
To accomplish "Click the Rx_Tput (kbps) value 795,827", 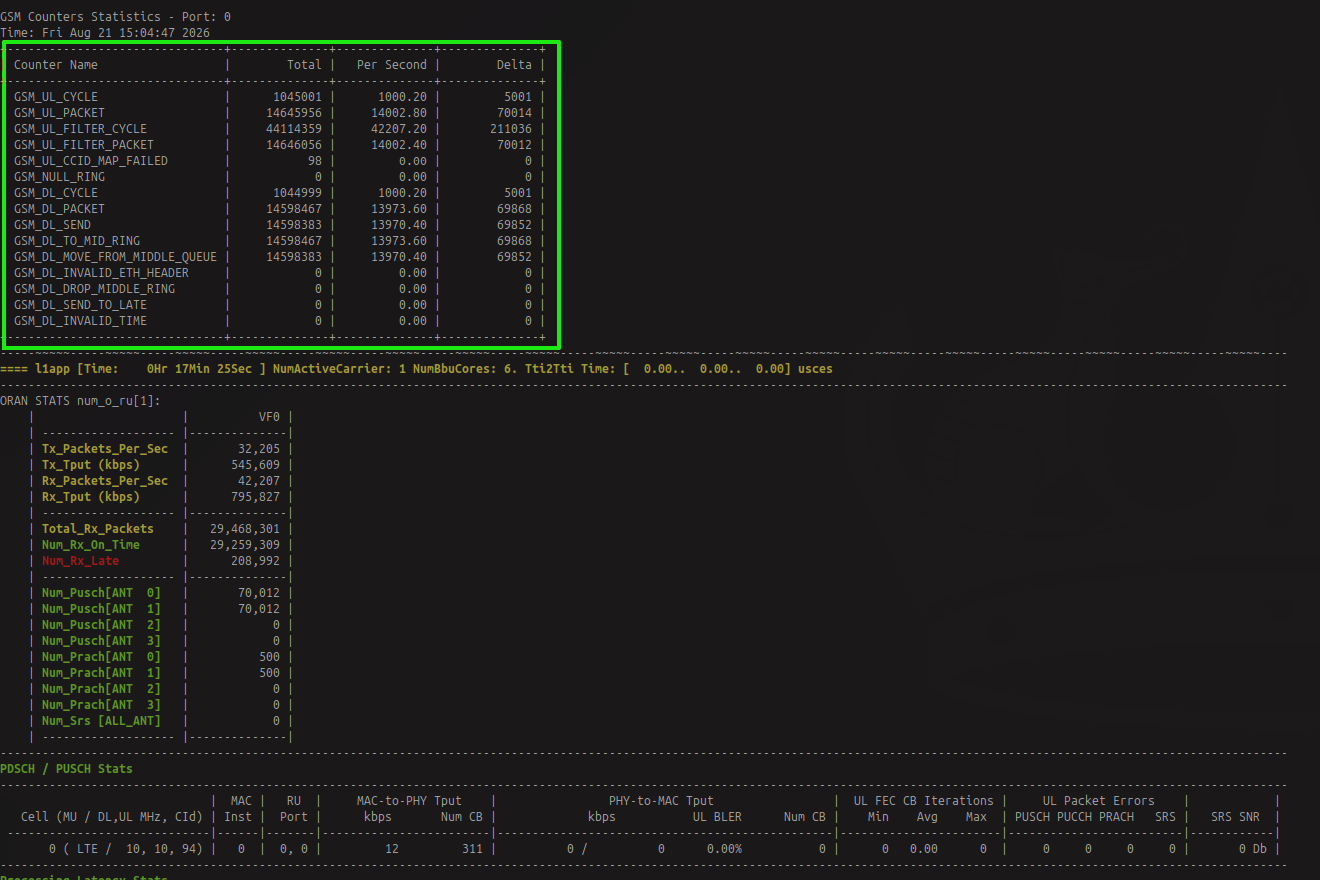I will coord(256,497).
